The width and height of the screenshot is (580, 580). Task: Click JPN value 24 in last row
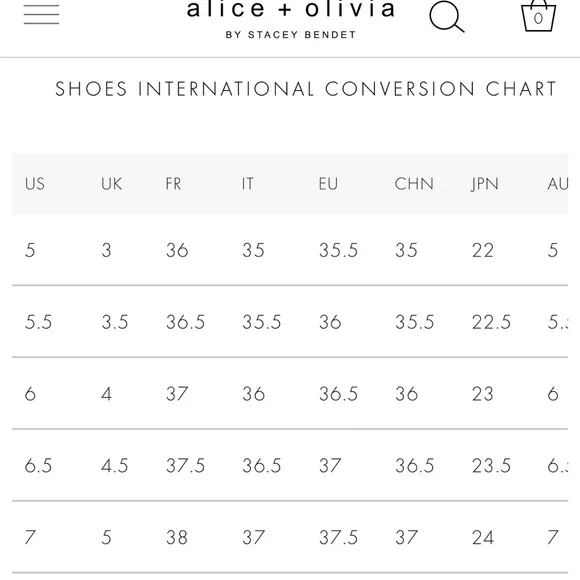(483, 537)
